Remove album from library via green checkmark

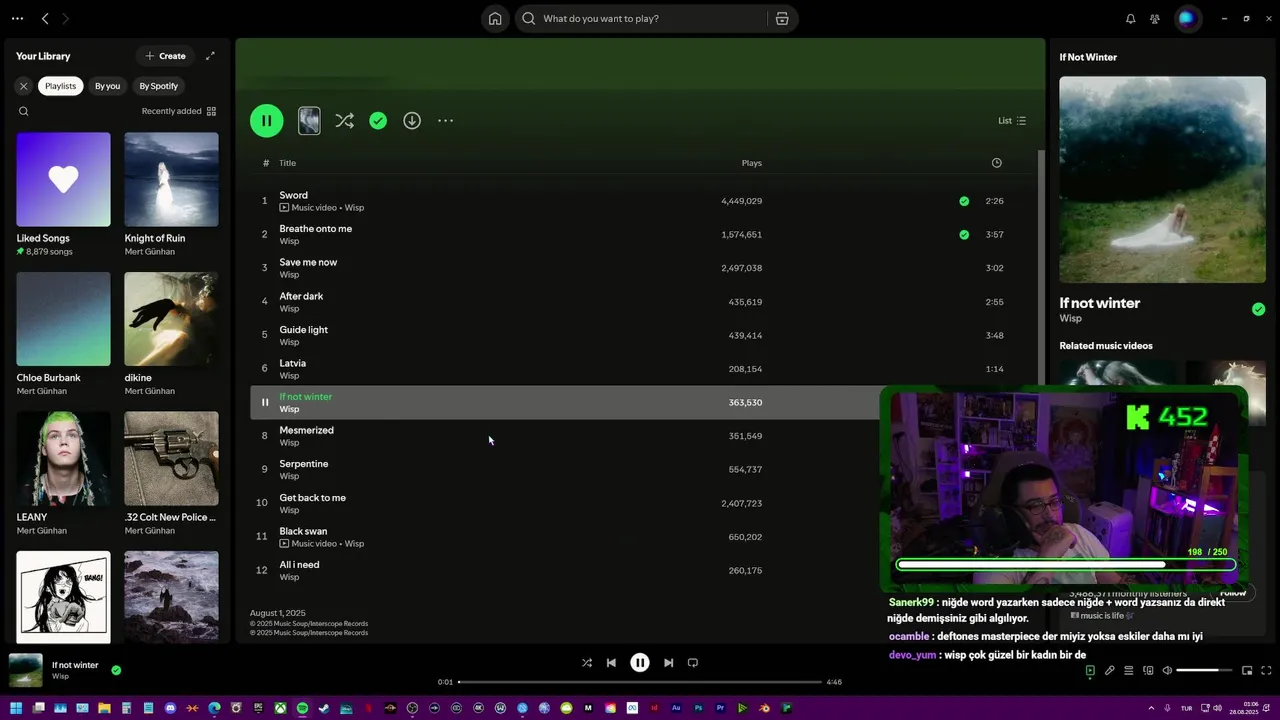(378, 120)
